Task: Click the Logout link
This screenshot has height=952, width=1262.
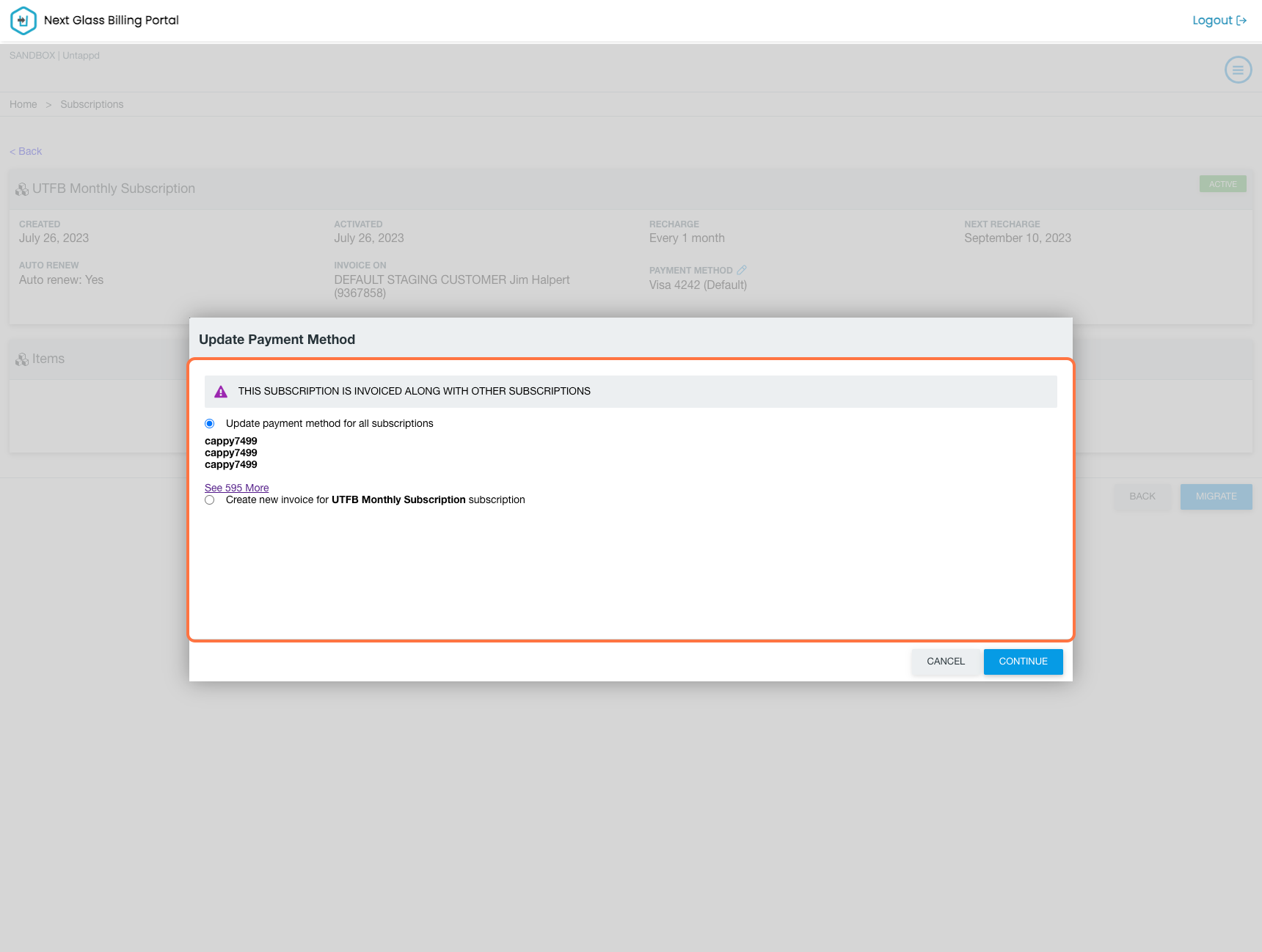Action: point(1219,21)
